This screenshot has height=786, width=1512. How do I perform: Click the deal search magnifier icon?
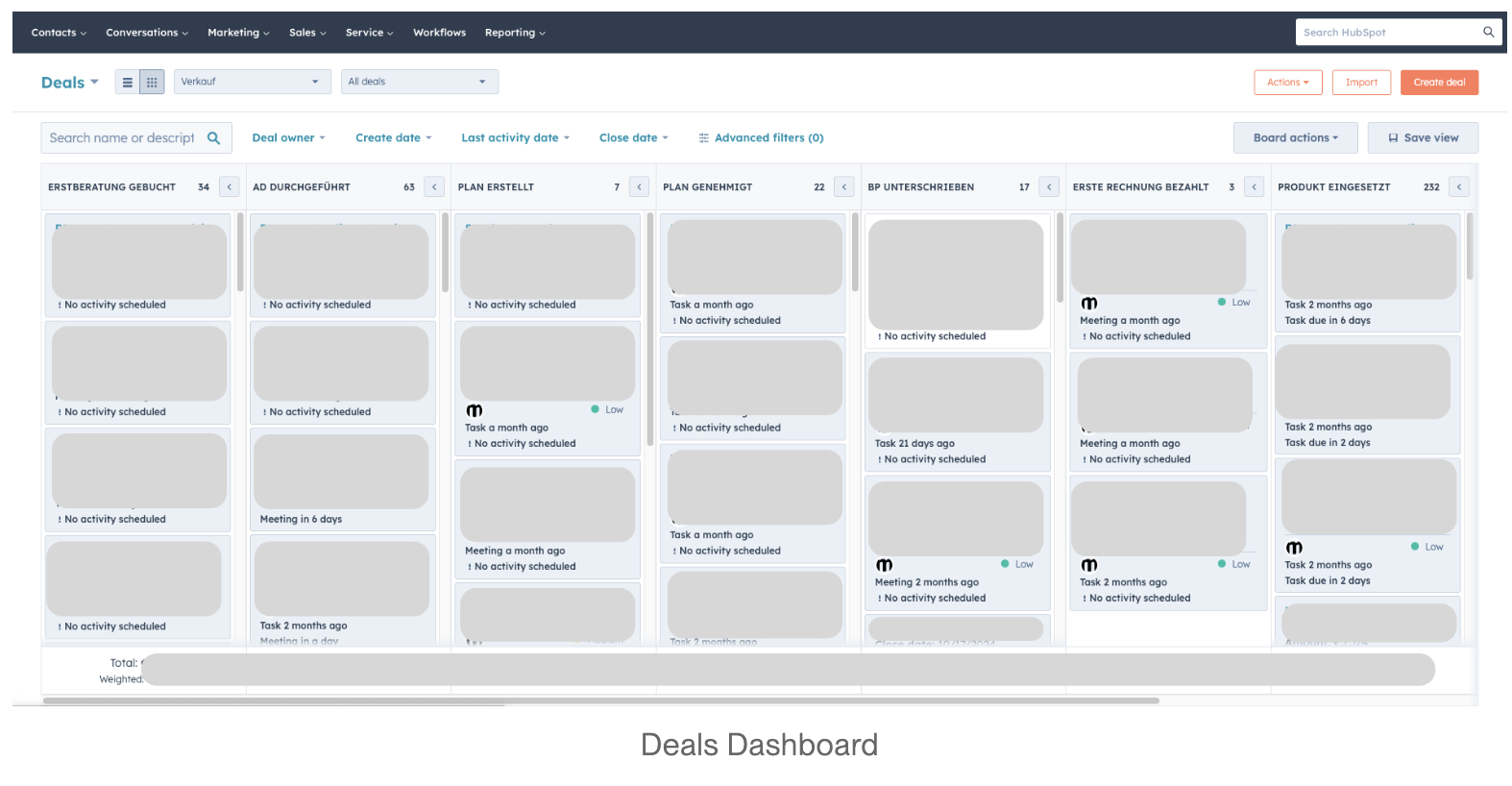pos(214,138)
